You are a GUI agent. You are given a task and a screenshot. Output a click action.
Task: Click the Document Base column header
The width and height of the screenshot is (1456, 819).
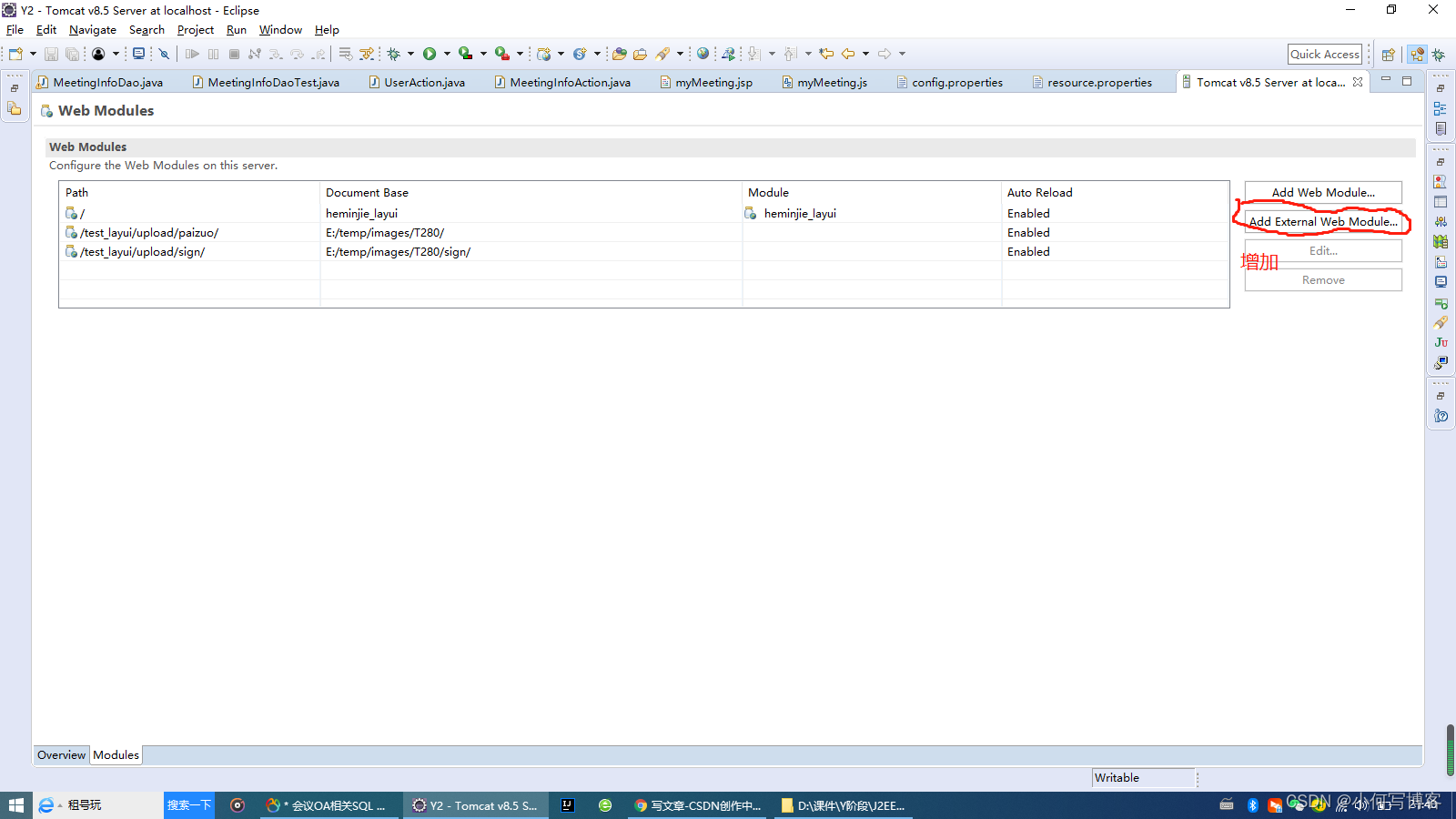tap(531, 192)
